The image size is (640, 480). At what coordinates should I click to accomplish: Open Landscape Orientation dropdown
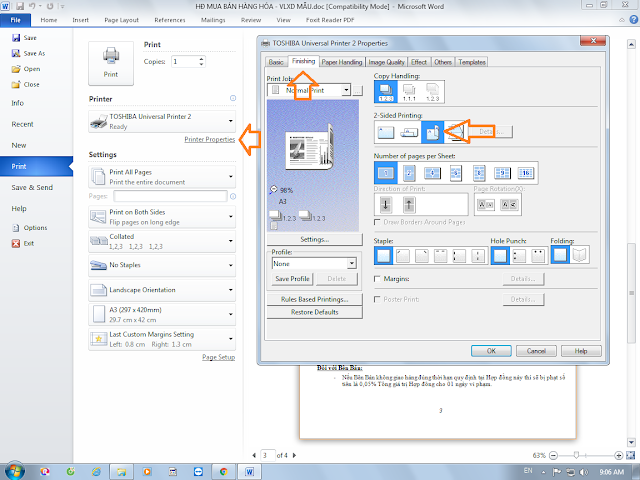coord(162,290)
